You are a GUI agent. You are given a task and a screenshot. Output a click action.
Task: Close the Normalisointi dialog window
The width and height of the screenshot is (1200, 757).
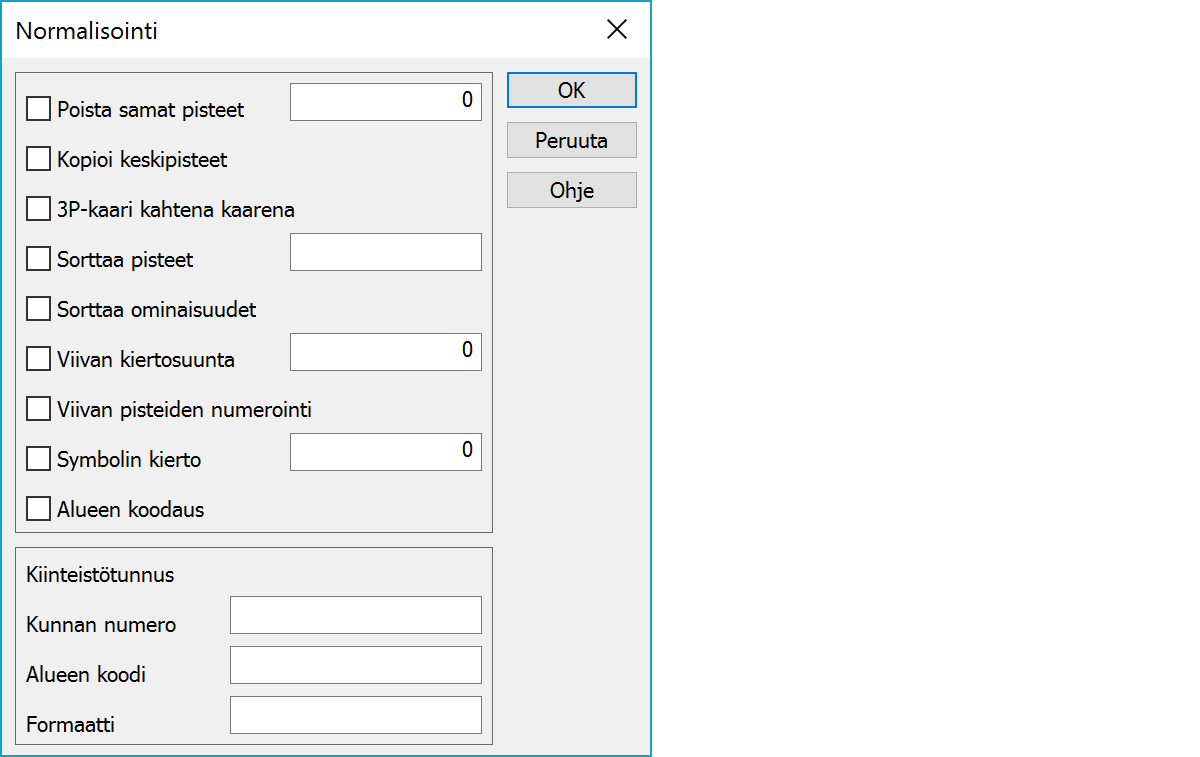[x=617, y=30]
